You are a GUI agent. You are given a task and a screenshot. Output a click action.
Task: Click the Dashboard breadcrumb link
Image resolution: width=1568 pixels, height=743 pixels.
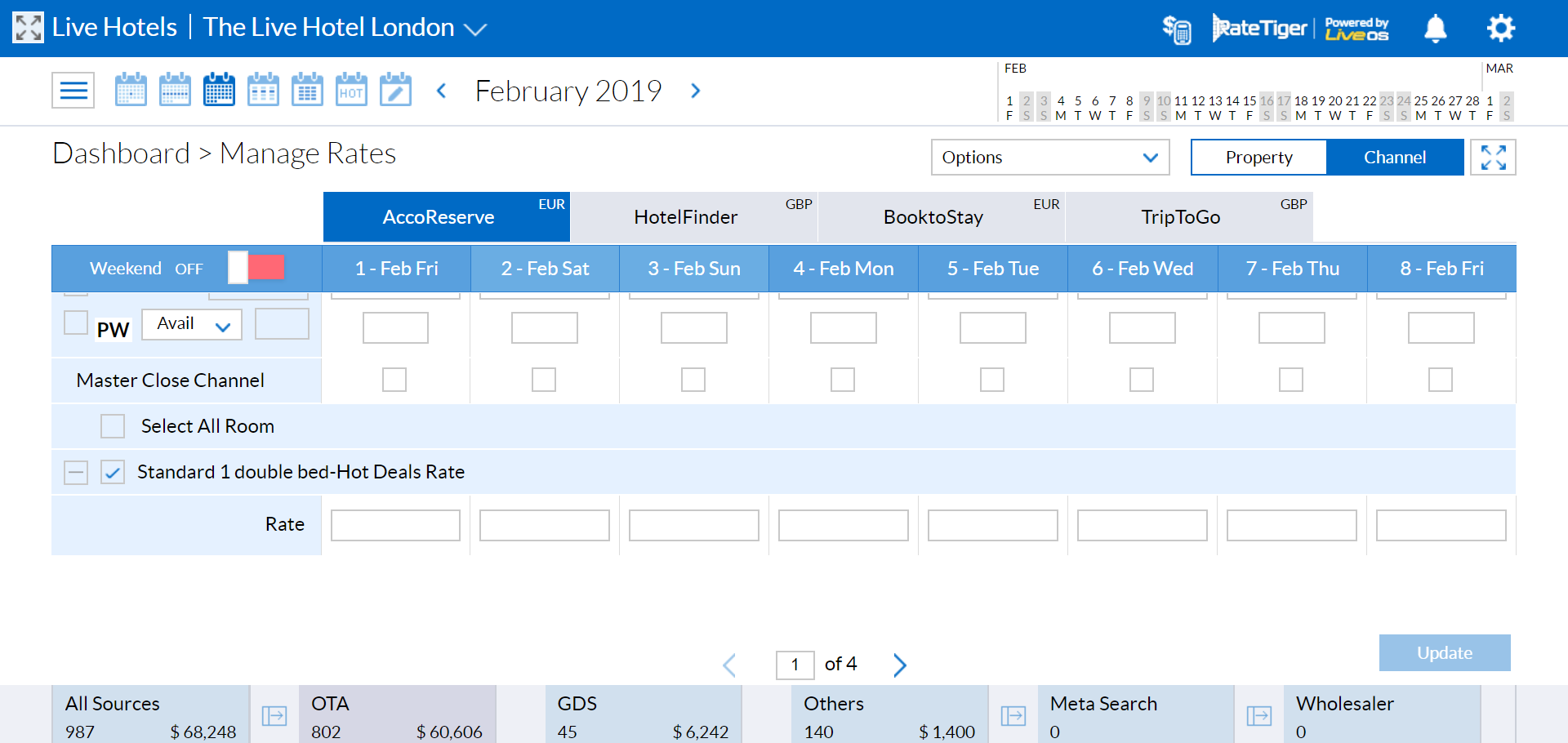click(x=121, y=153)
